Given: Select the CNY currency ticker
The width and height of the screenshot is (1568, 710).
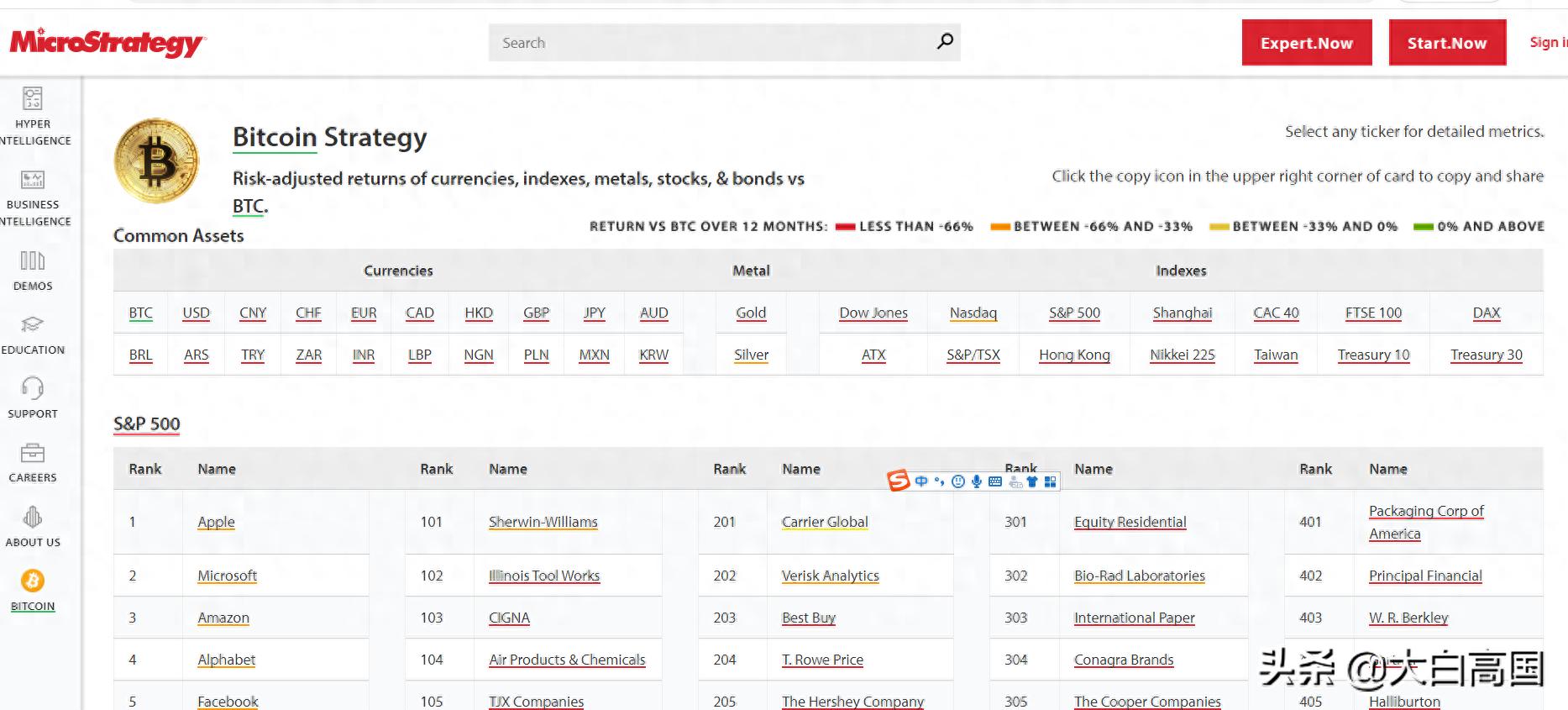Looking at the screenshot, I should (x=253, y=313).
